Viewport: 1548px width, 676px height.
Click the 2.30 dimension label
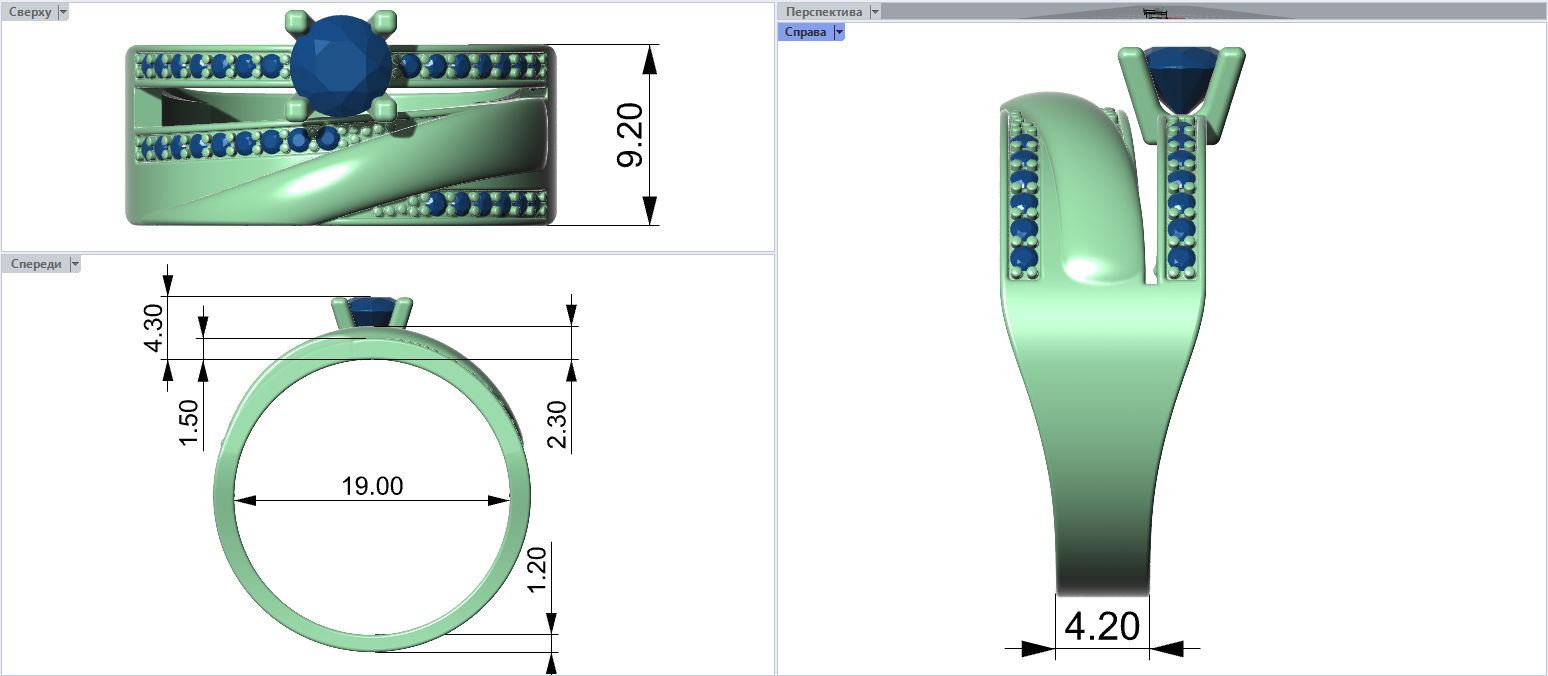pyautogui.click(x=558, y=428)
